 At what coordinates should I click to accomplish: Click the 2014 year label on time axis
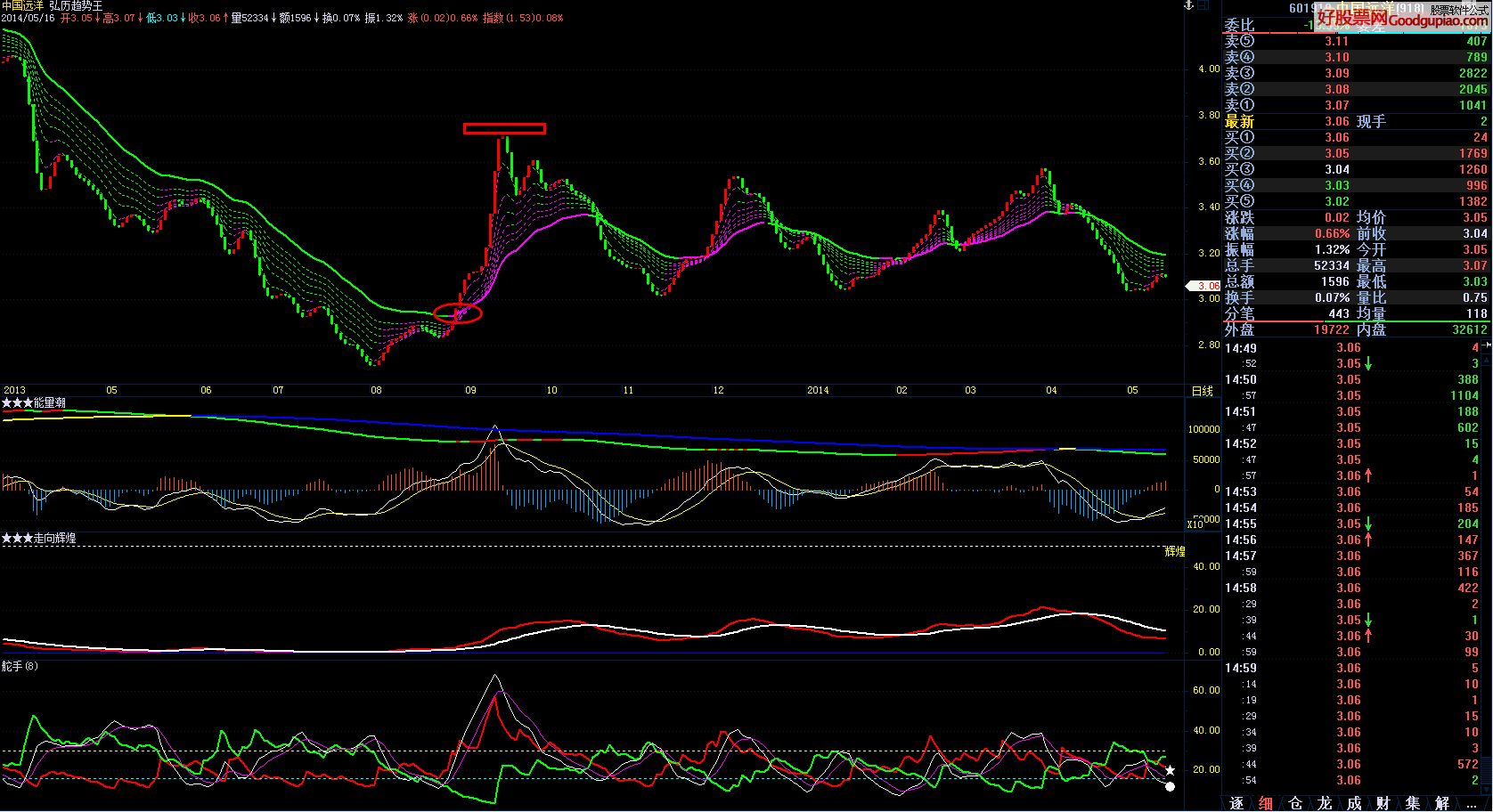(817, 390)
